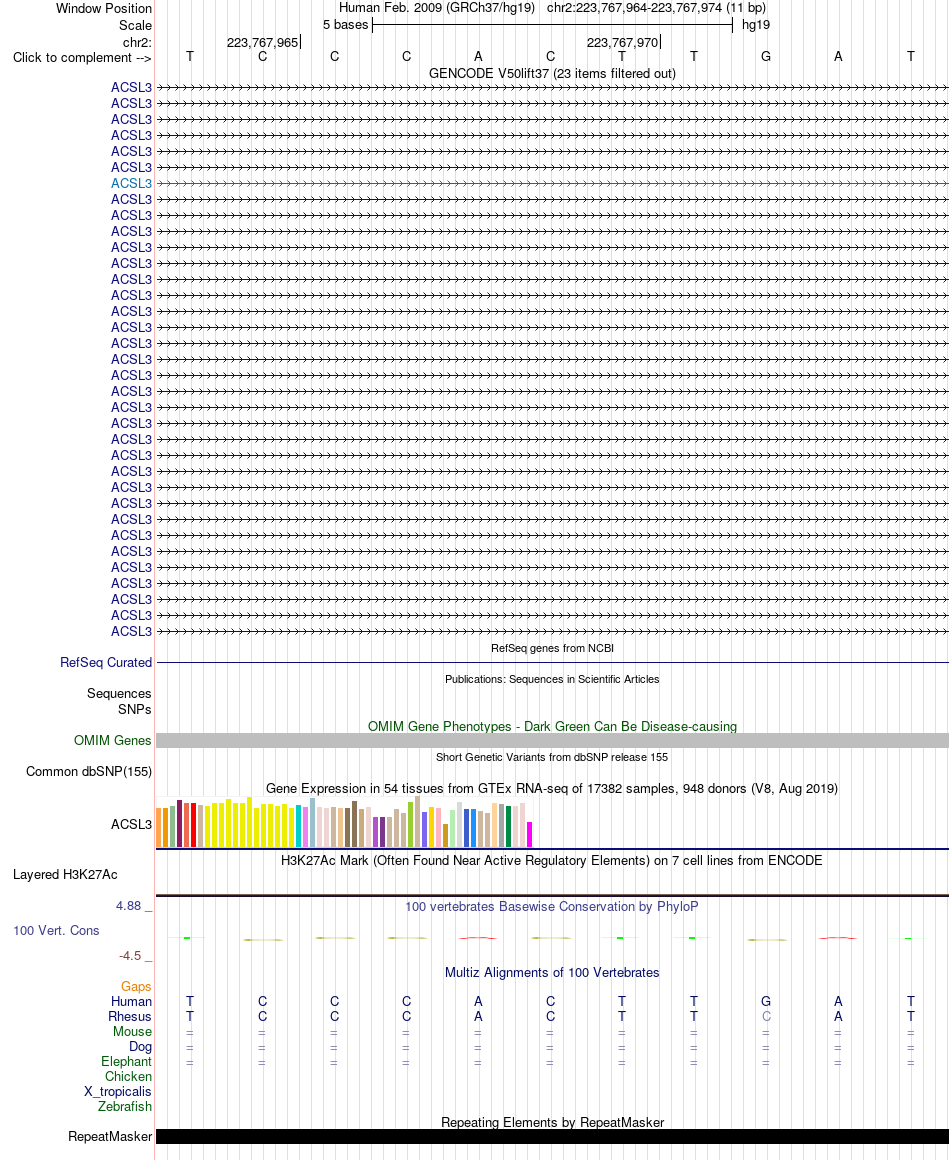Screen dimensions: 950x1160
Task: Open the H3K27Ac Mark ENCODE track title
Action: [x=552, y=860]
